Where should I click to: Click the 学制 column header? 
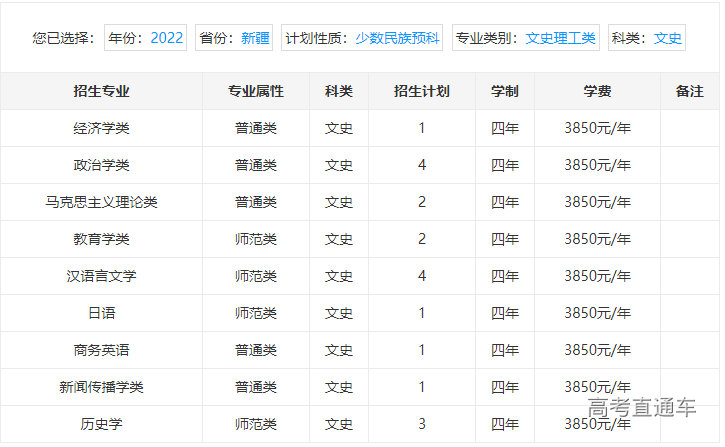point(505,91)
